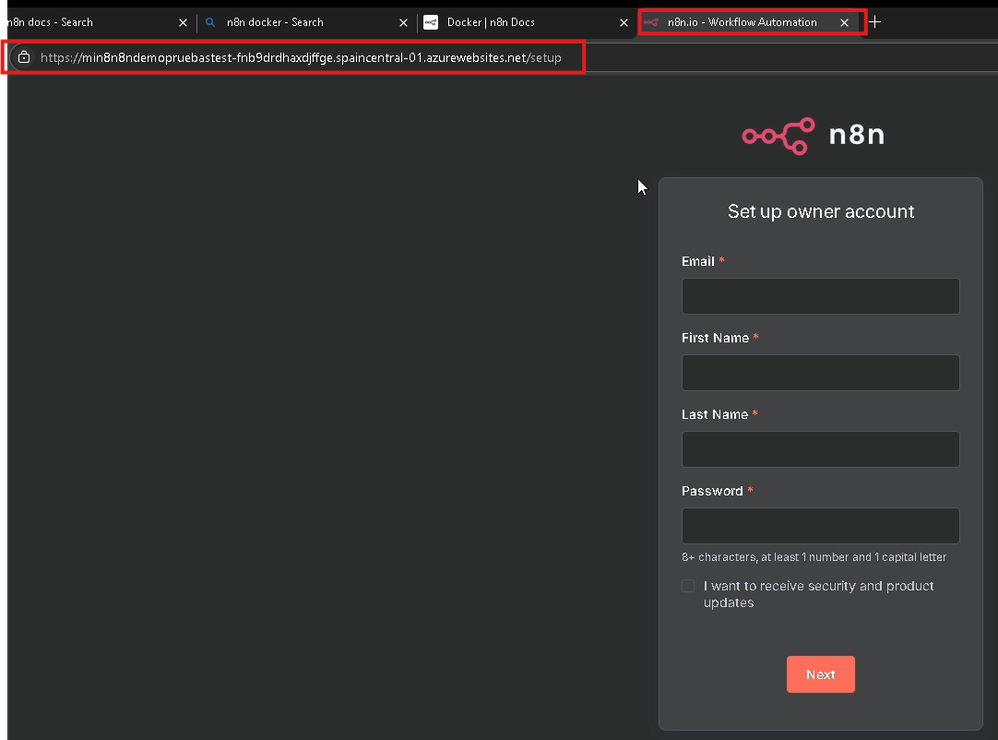The image size is (998, 740).
Task: Click the search magnifier icon on n8n docker tab
Action: 210,22
